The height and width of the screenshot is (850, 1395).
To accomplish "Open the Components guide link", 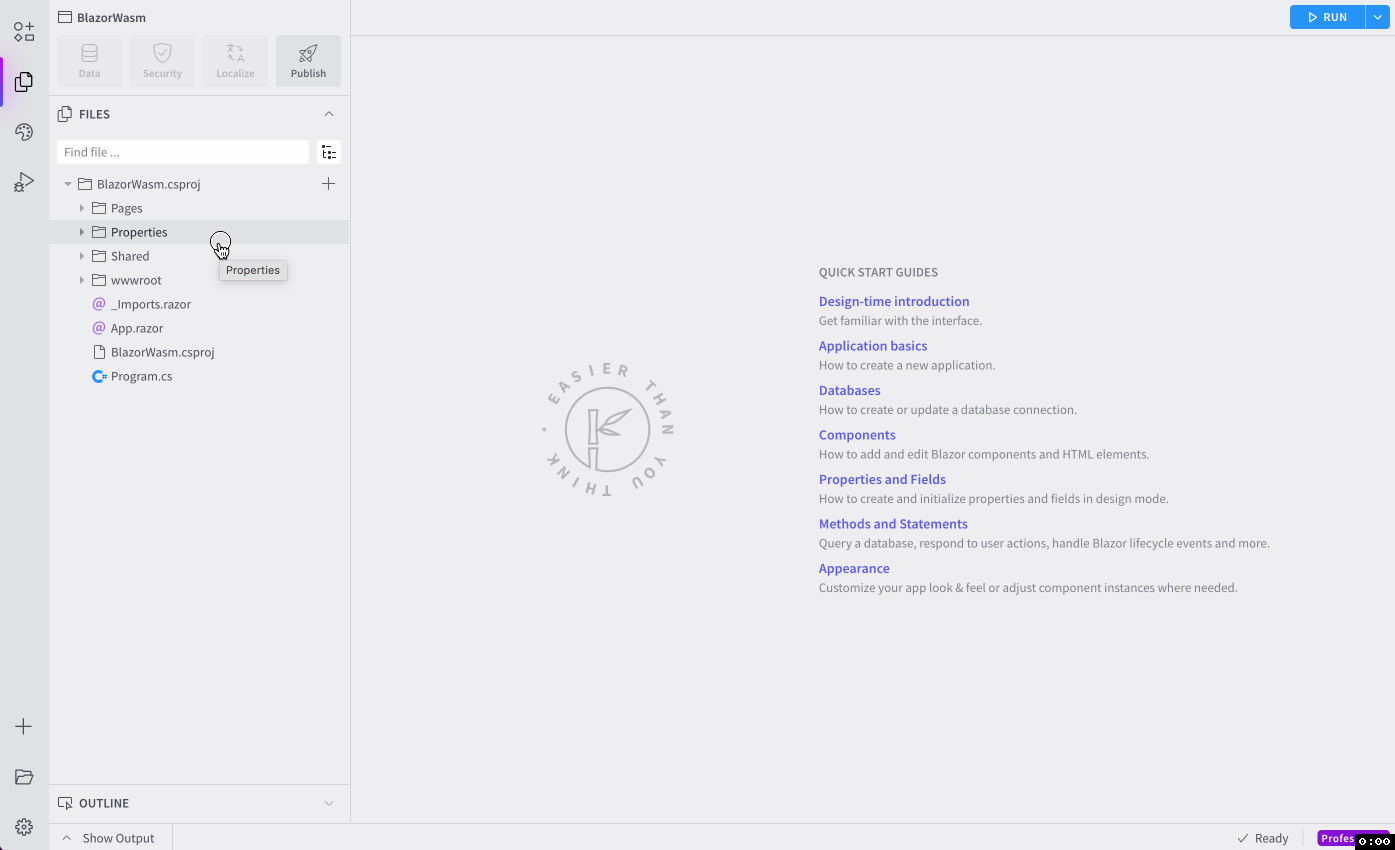I will coord(857,435).
